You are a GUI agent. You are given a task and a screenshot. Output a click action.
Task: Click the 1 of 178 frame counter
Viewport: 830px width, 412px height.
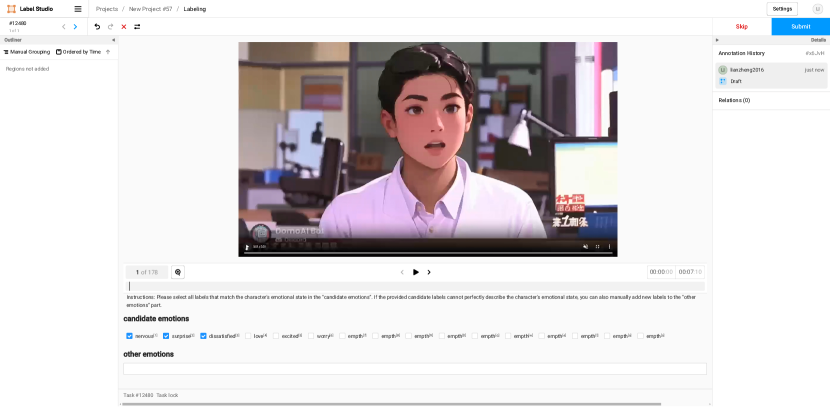point(147,272)
